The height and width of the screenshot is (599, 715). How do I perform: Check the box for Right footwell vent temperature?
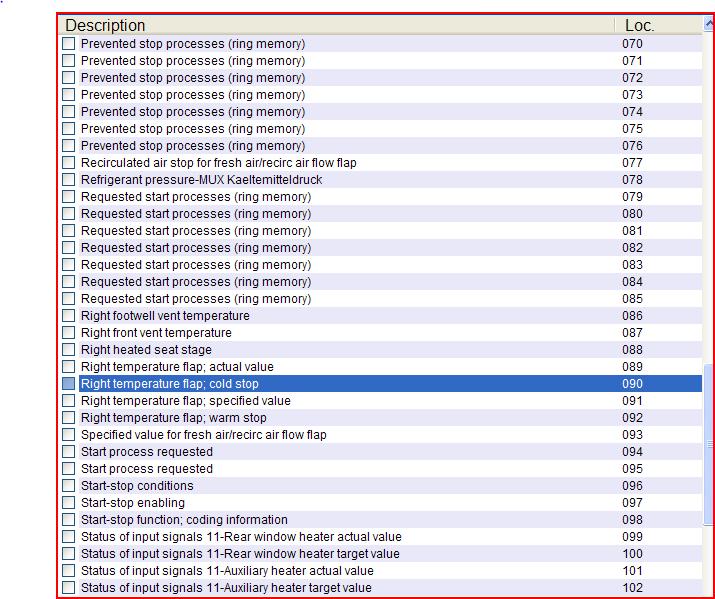point(68,316)
